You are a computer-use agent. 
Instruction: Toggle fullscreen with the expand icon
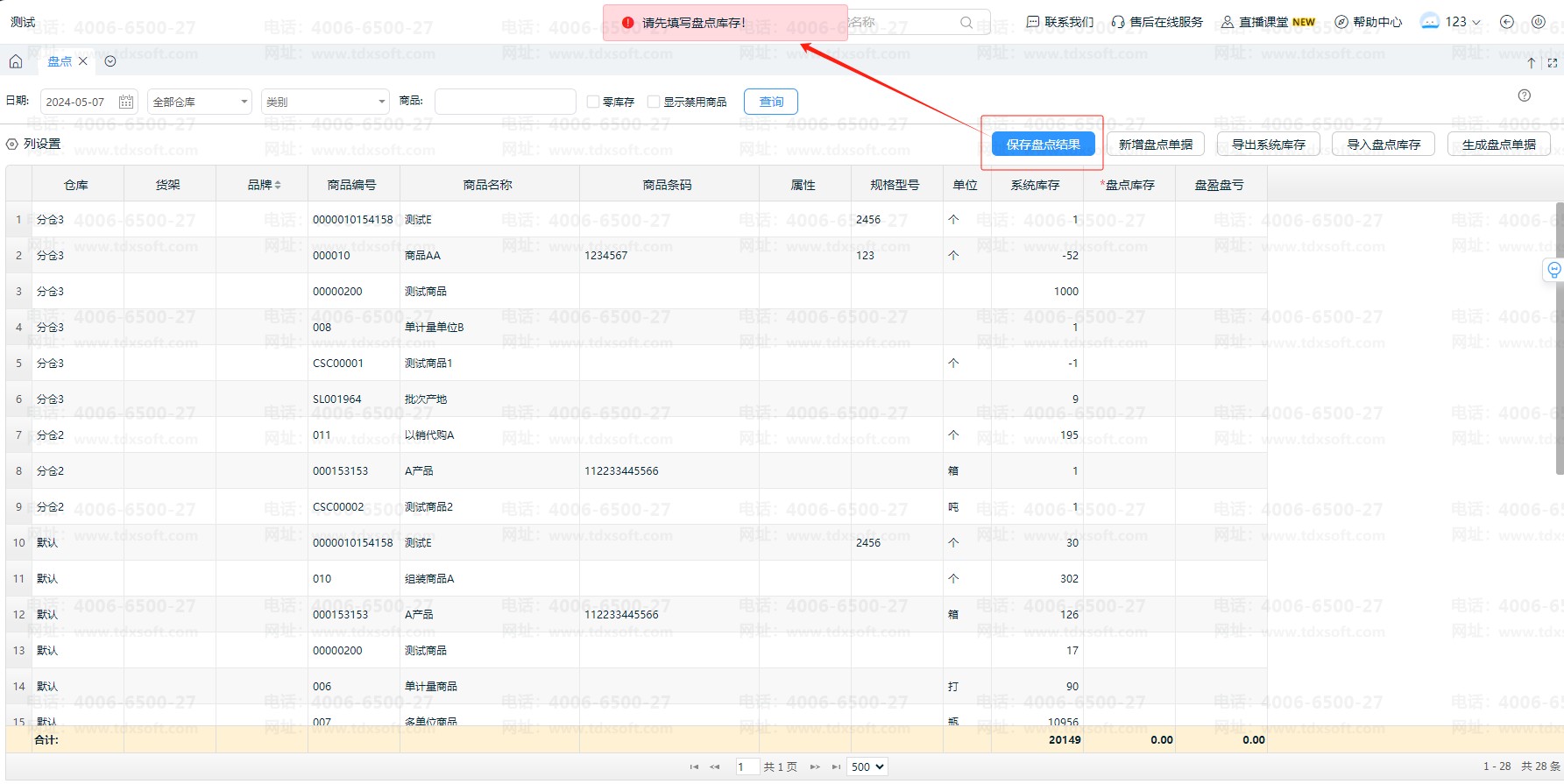coord(1553,63)
